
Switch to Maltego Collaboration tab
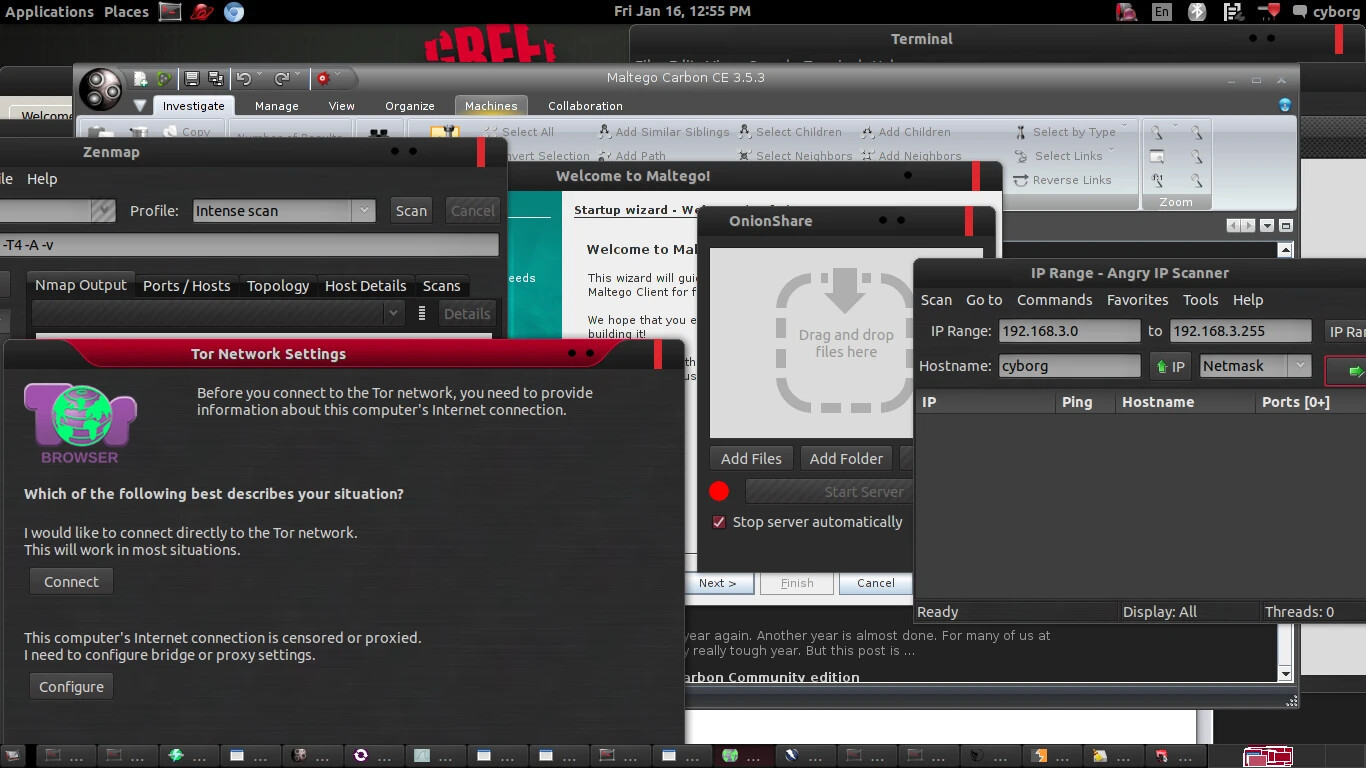click(x=585, y=106)
